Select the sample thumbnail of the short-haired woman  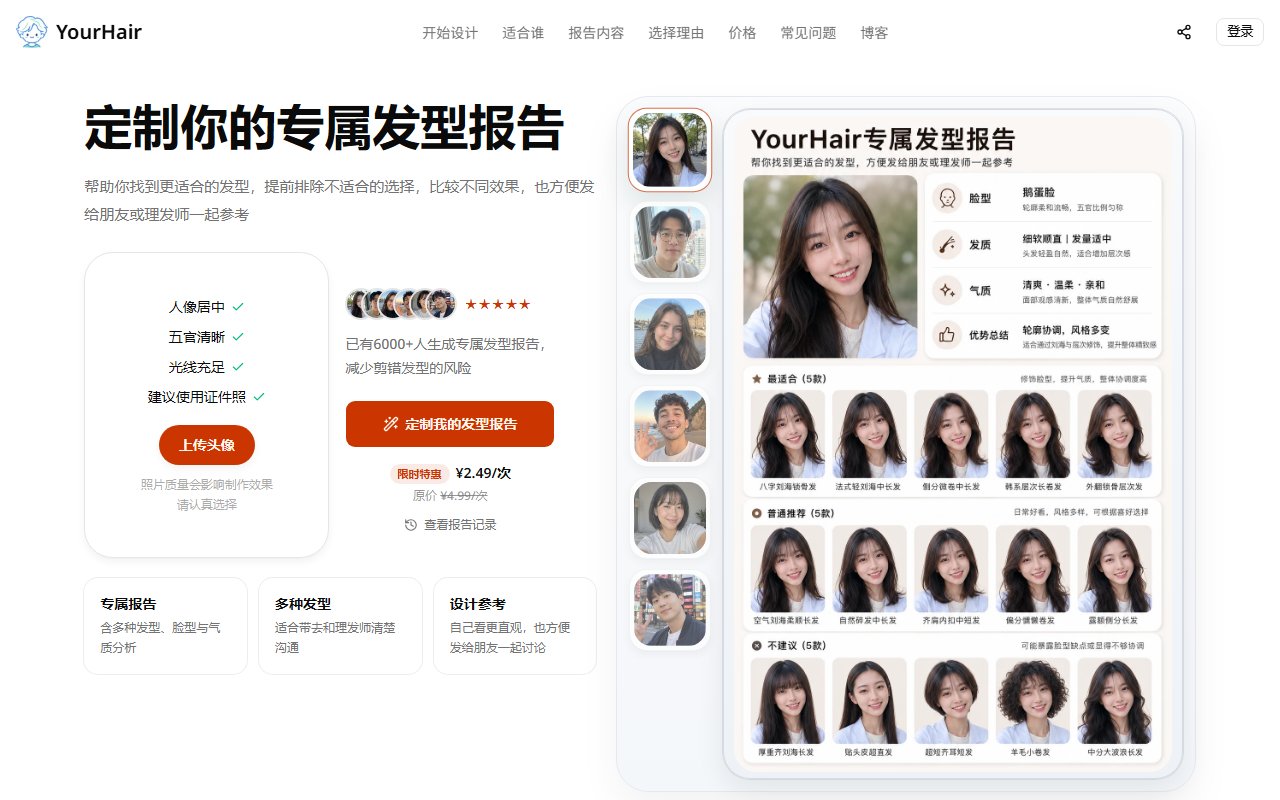pyautogui.click(x=670, y=518)
